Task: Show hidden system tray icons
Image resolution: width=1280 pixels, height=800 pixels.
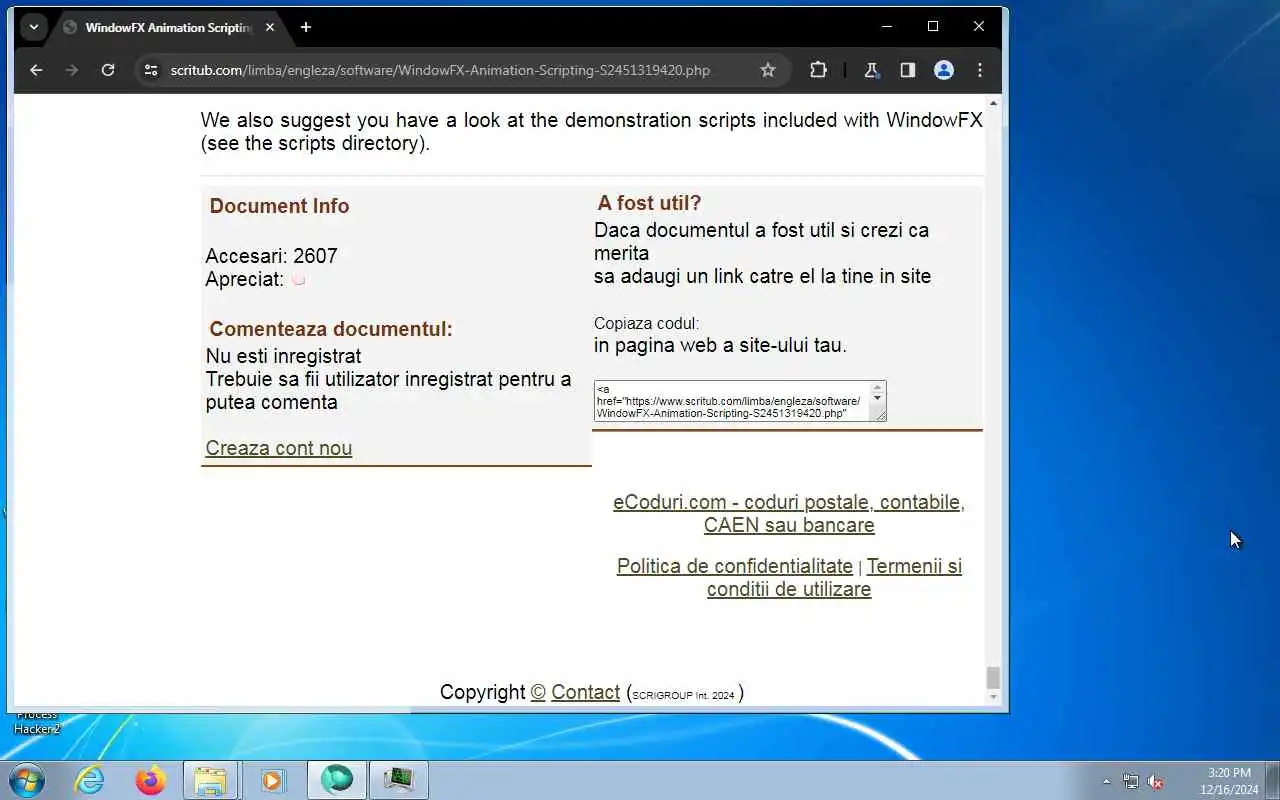Action: (x=1106, y=781)
